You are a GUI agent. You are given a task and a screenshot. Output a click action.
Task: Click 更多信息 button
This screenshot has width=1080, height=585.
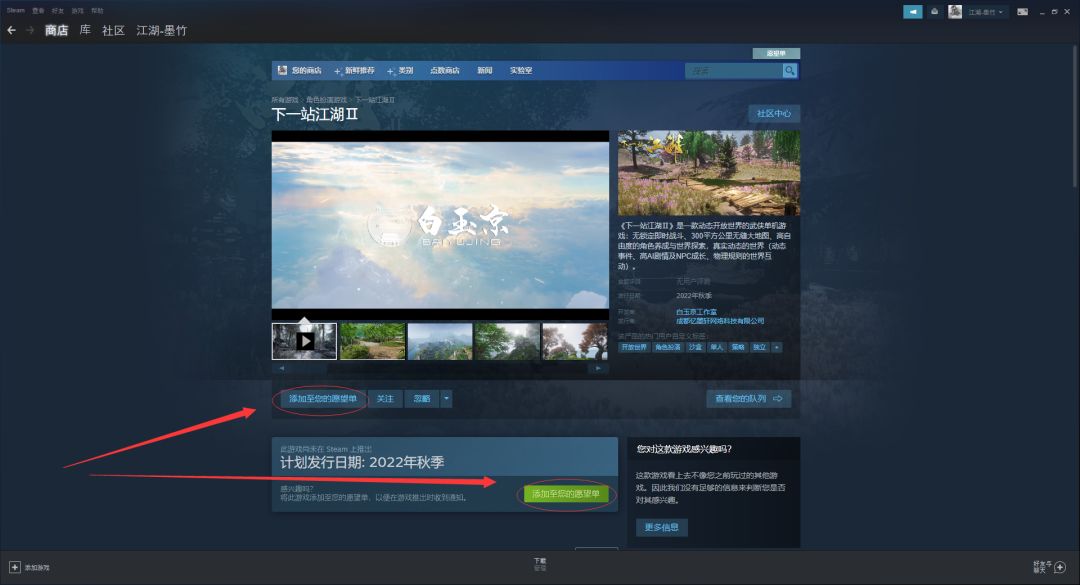pyautogui.click(x=662, y=527)
